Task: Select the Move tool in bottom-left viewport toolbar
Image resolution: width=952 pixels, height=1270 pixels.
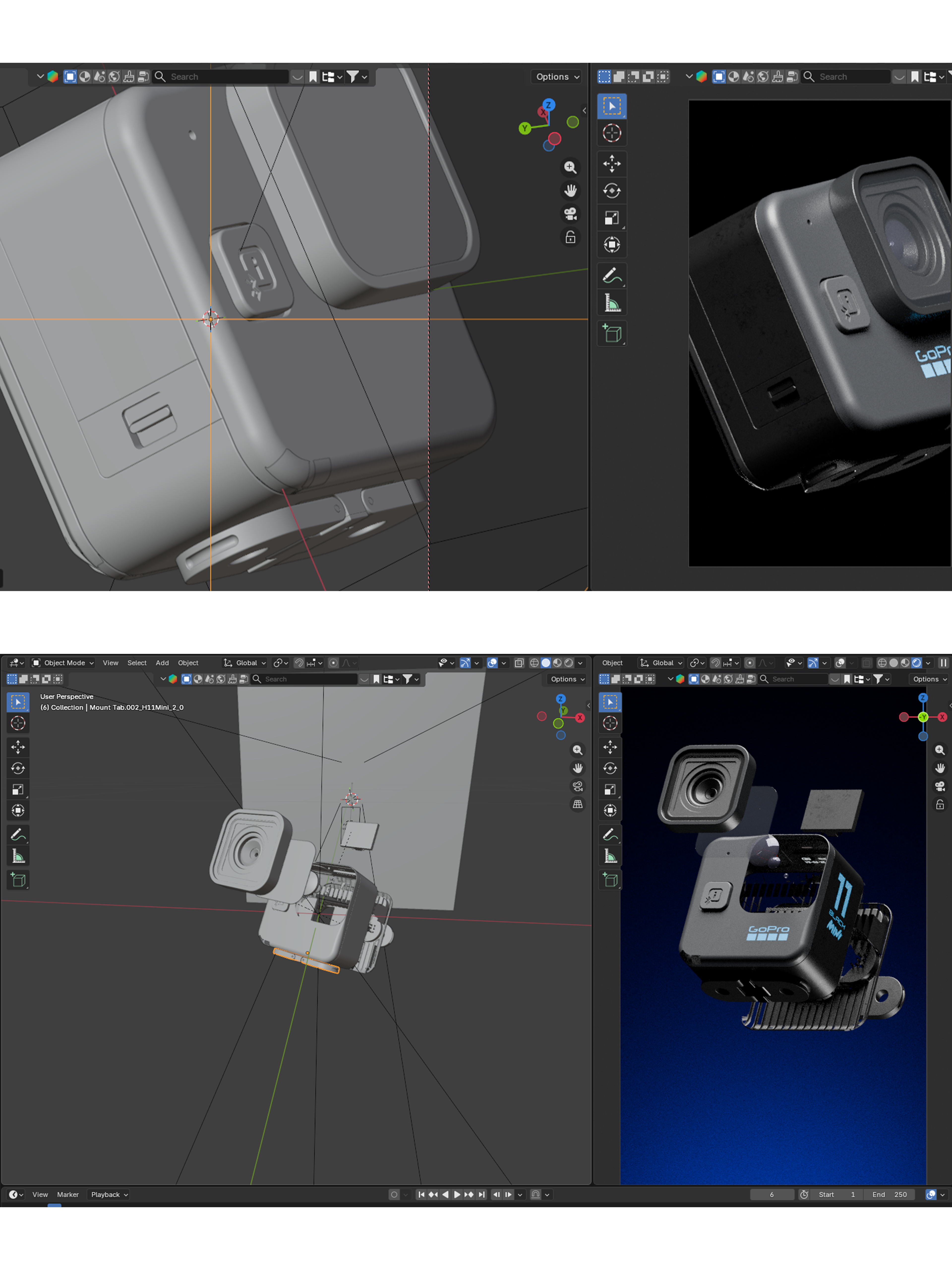Action: pyautogui.click(x=18, y=747)
